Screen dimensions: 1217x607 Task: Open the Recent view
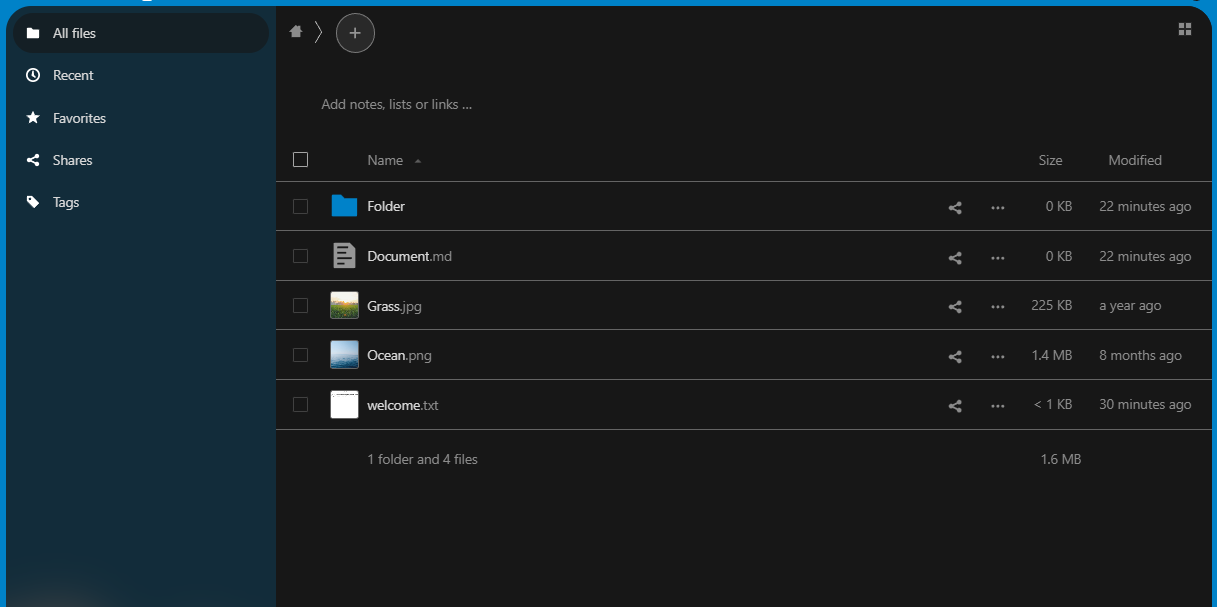coord(140,75)
